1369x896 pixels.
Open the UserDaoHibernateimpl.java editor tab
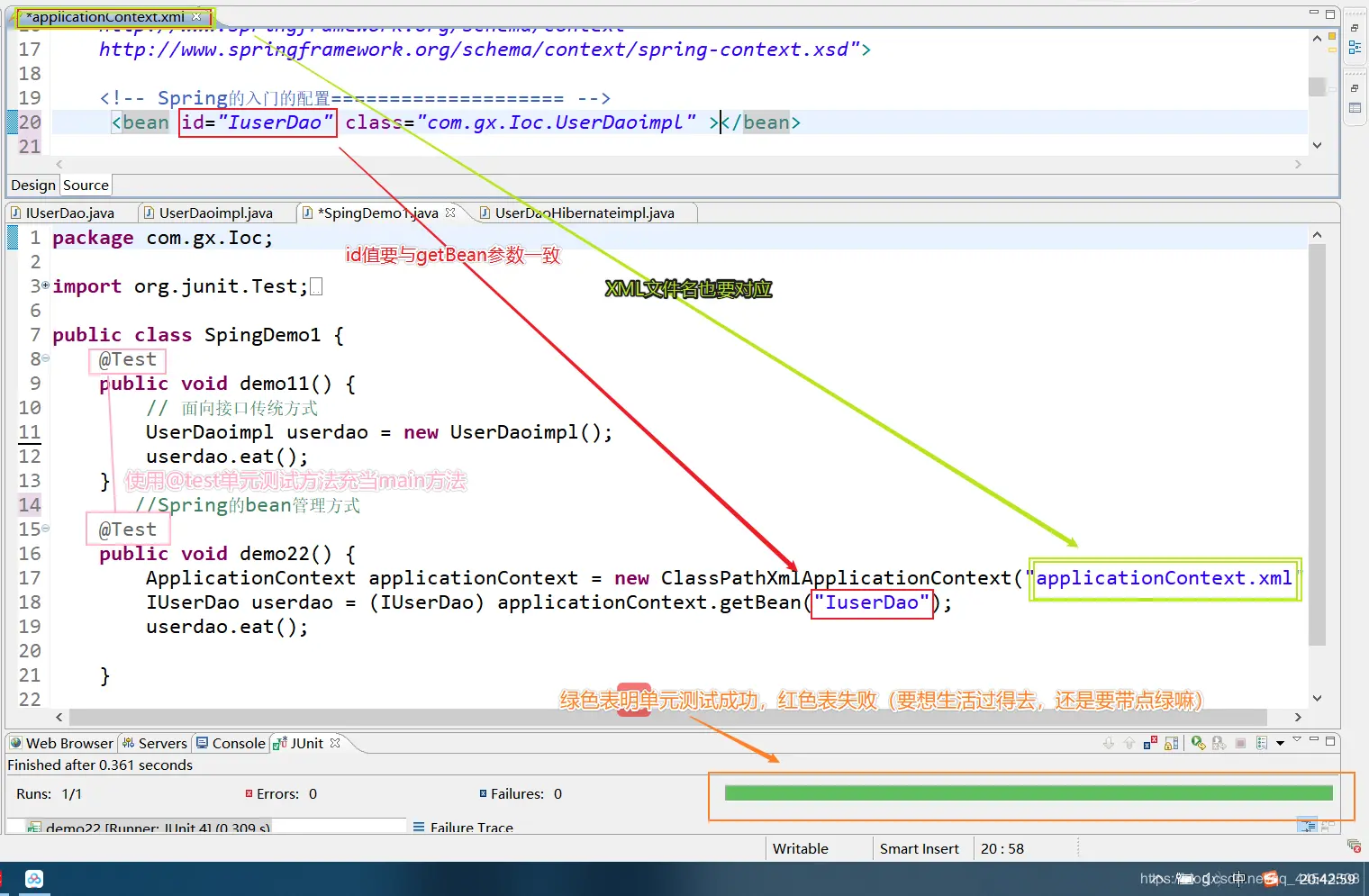point(585,213)
